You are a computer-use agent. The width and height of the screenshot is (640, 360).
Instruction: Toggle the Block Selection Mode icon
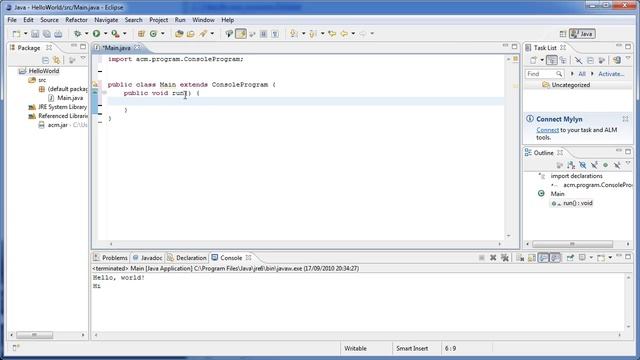click(x=264, y=34)
